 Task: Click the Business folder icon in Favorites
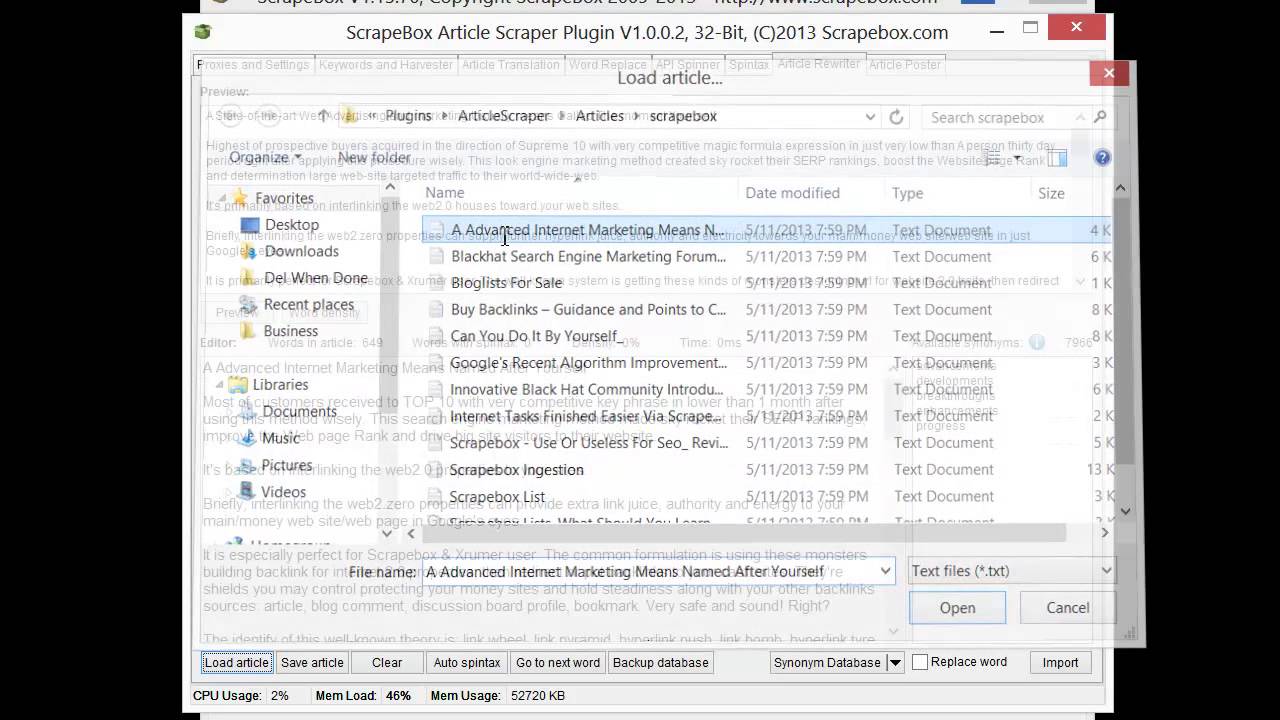(x=250, y=331)
